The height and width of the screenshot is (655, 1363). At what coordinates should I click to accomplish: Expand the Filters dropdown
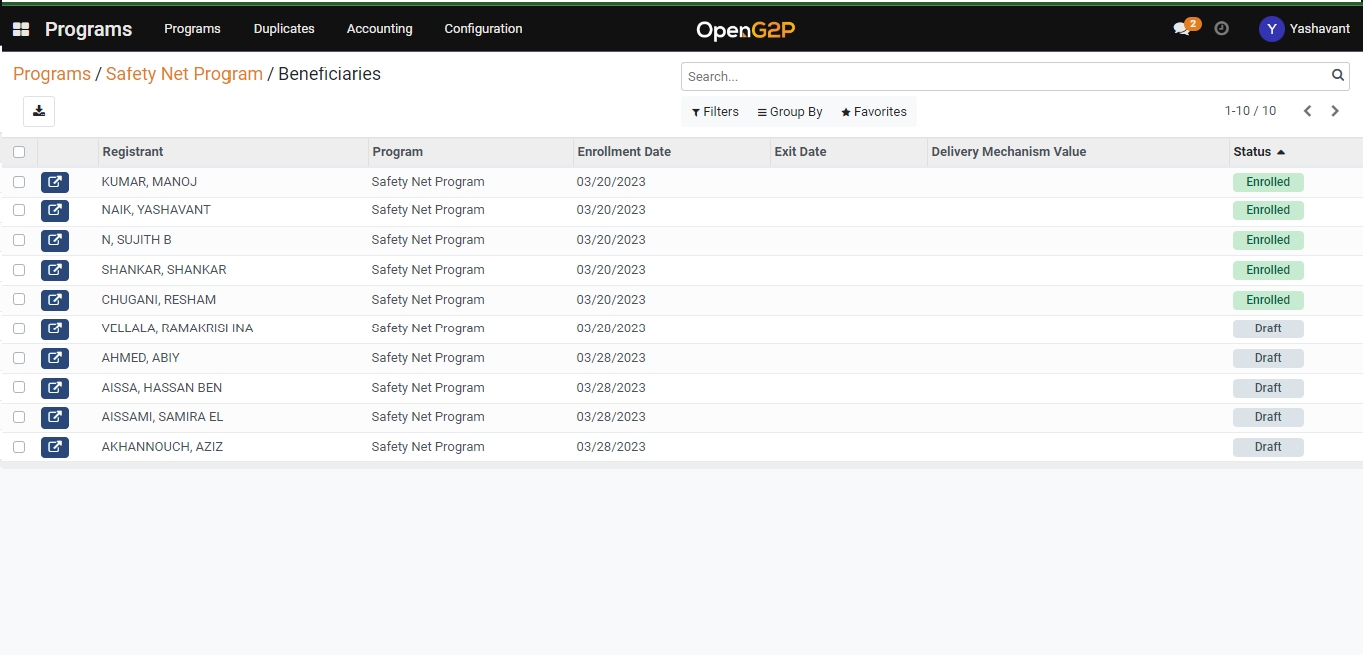[715, 112]
